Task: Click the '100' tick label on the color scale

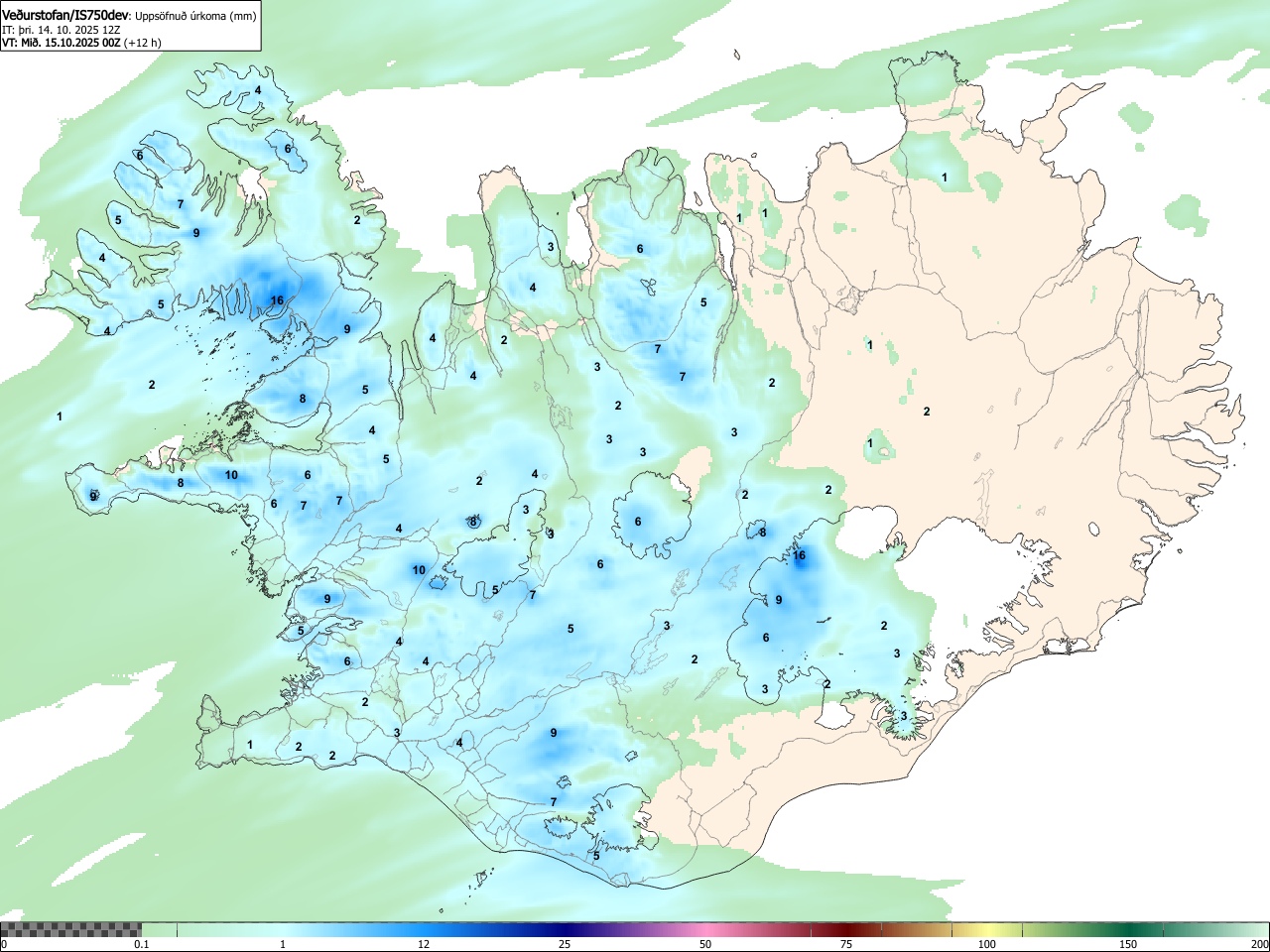Action: pyautogui.click(x=987, y=944)
